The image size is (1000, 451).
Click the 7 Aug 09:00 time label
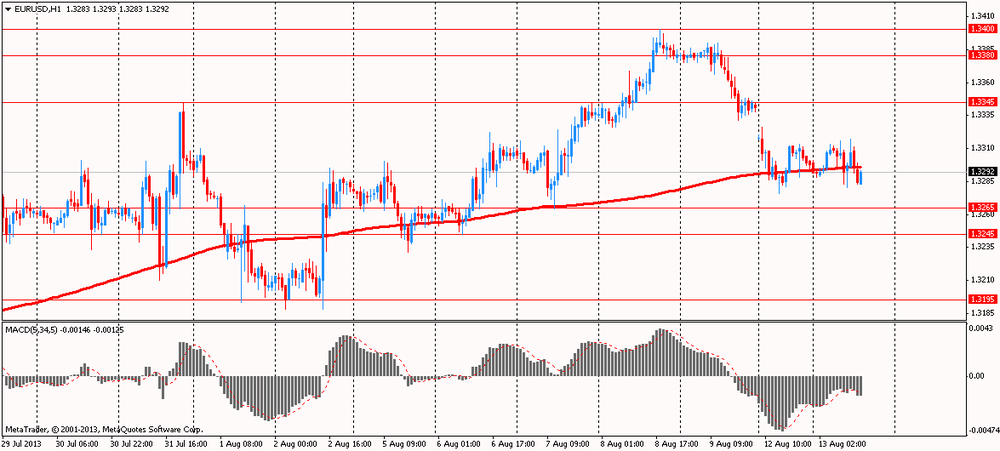[x=566, y=443]
